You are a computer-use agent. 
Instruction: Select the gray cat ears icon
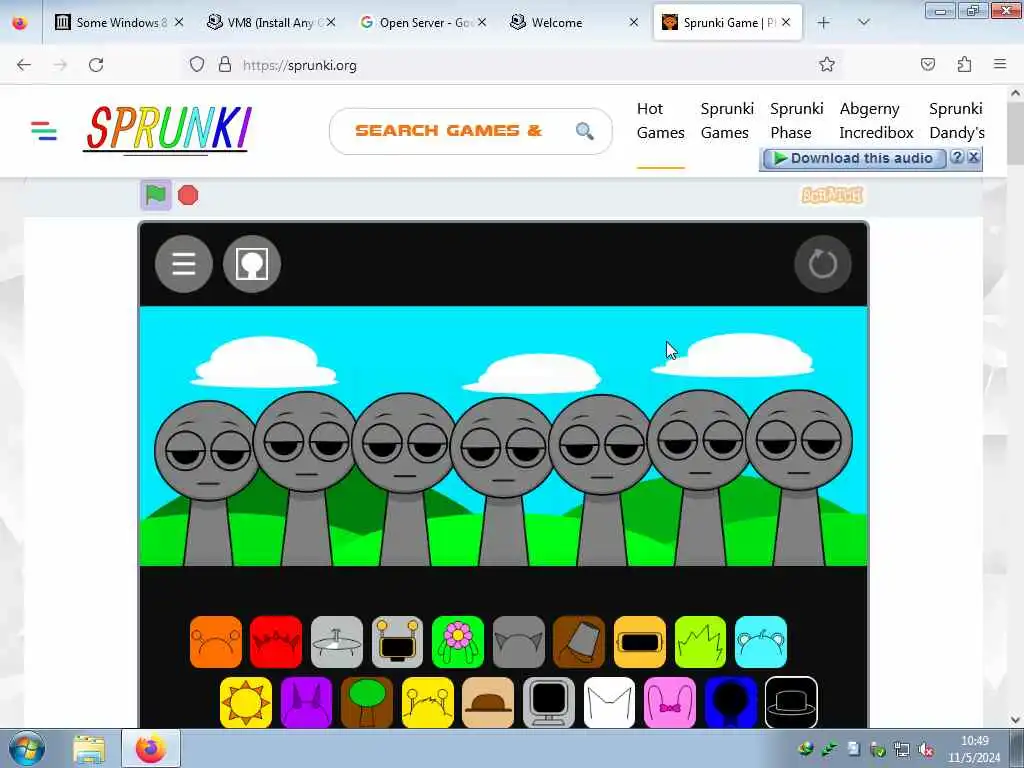(x=519, y=642)
